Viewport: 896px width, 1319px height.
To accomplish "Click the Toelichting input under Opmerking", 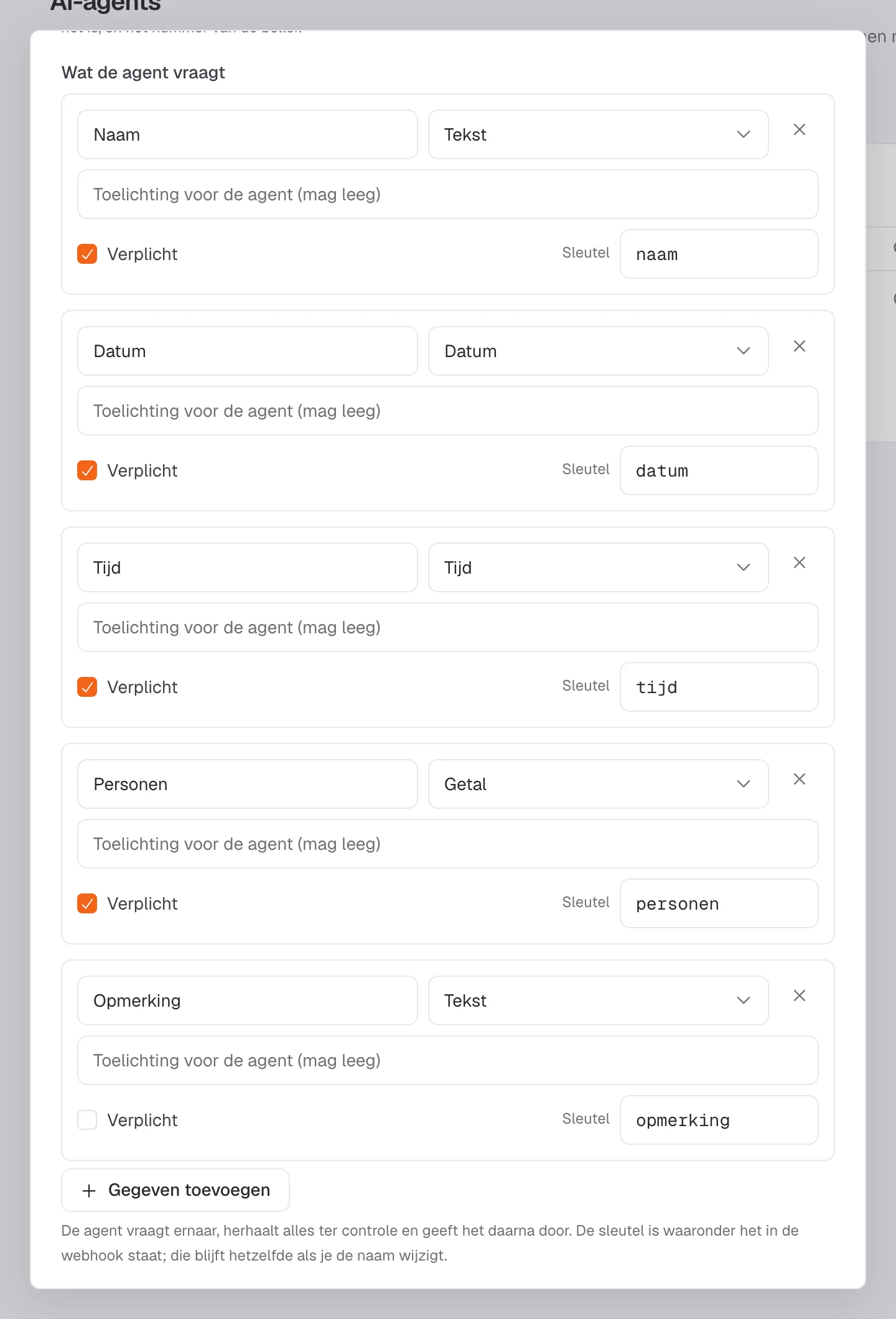I will [x=448, y=1060].
